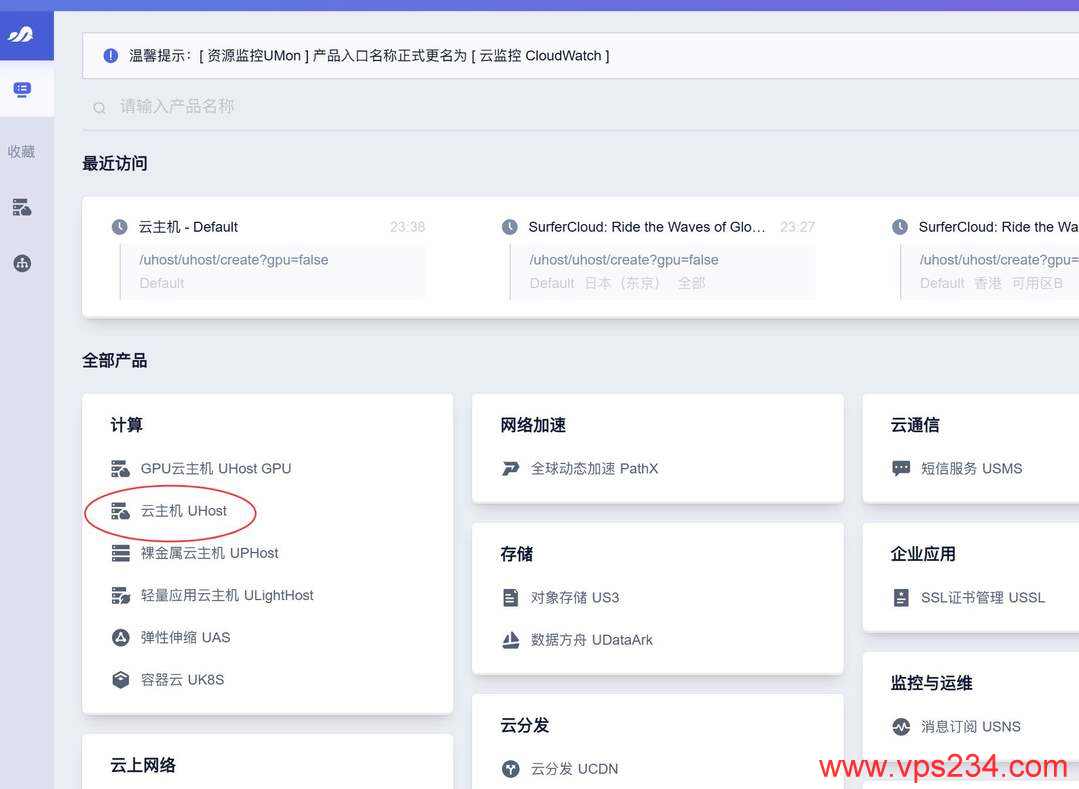The height and width of the screenshot is (789, 1079).
Task: Click the resource management icon in the sidebar
Action: coord(22,207)
